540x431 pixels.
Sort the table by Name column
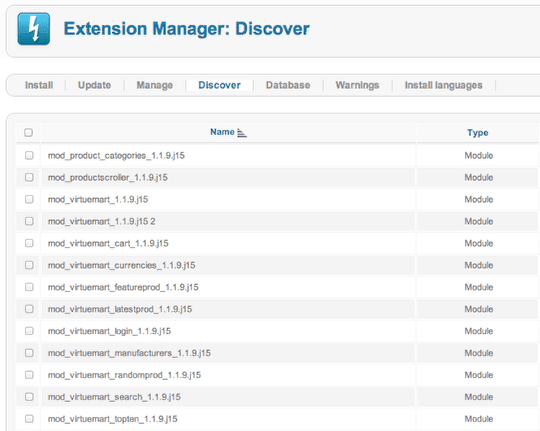pyautogui.click(x=222, y=132)
